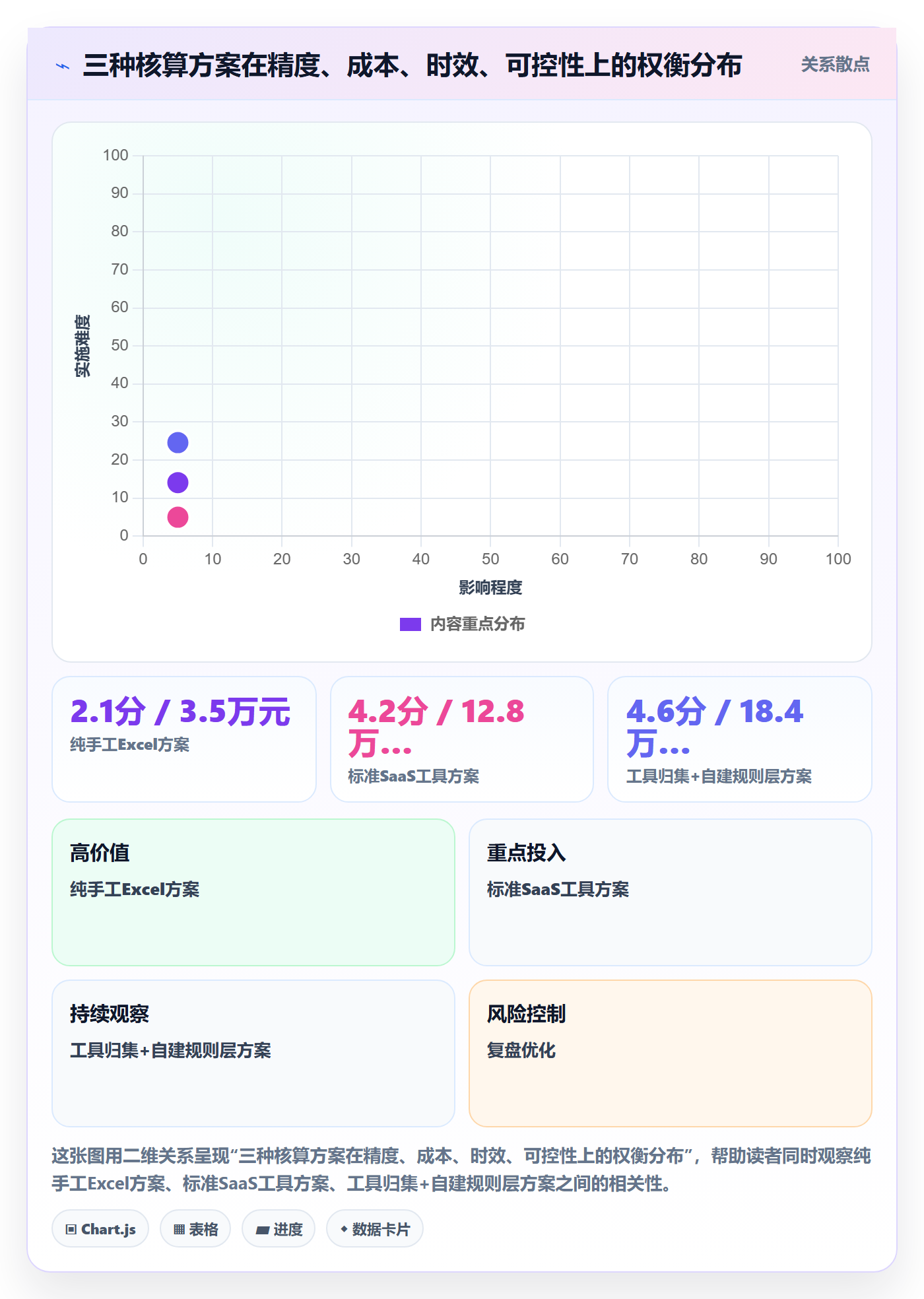This screenshot has height=1299, width=924.
Task: Click the main chart title text
Action: pos(412,65)
